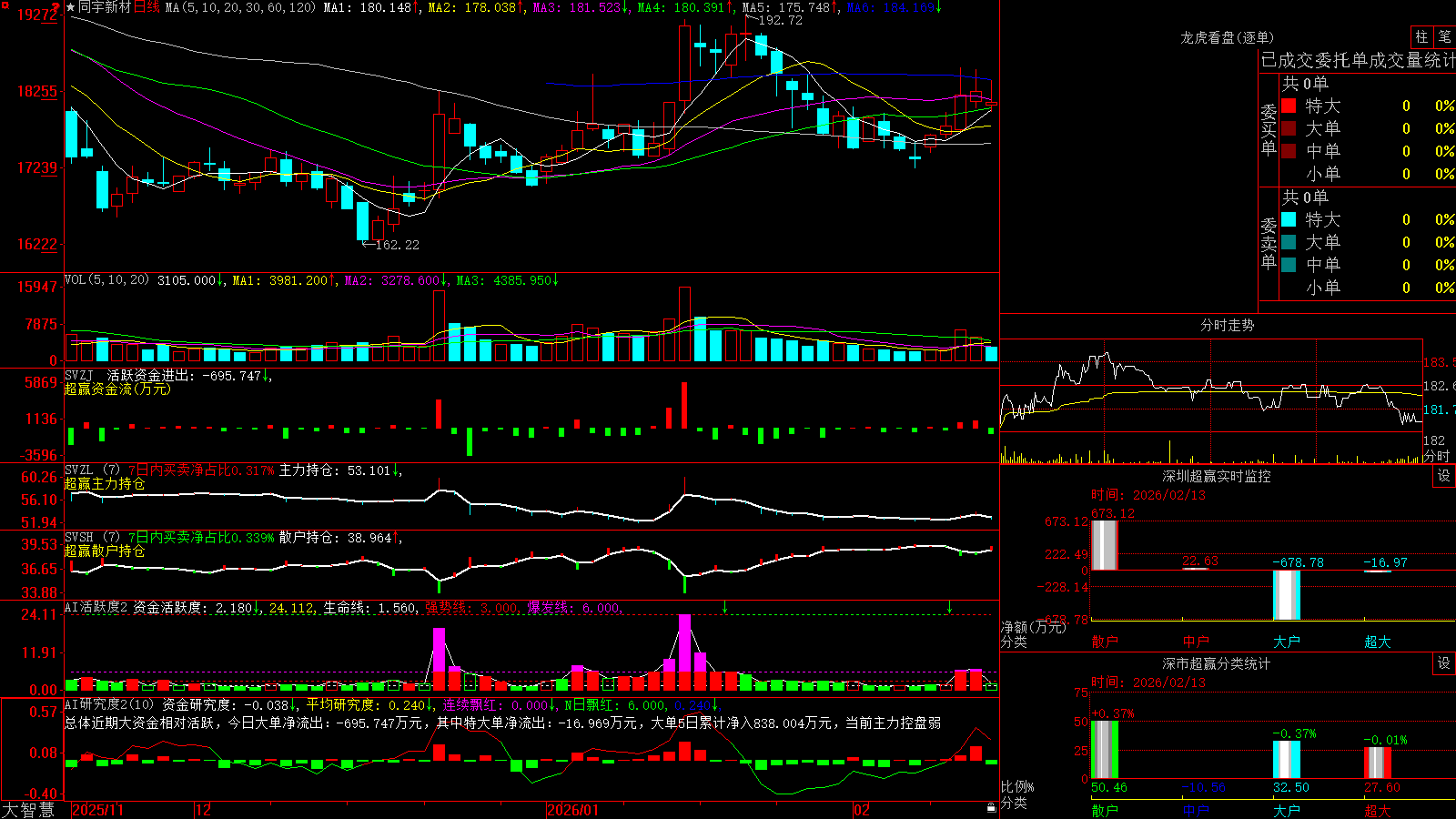The image size is (1456, 819).
Task: Click the teal 中单 sell-order swatch
Action: (1289, 265)
